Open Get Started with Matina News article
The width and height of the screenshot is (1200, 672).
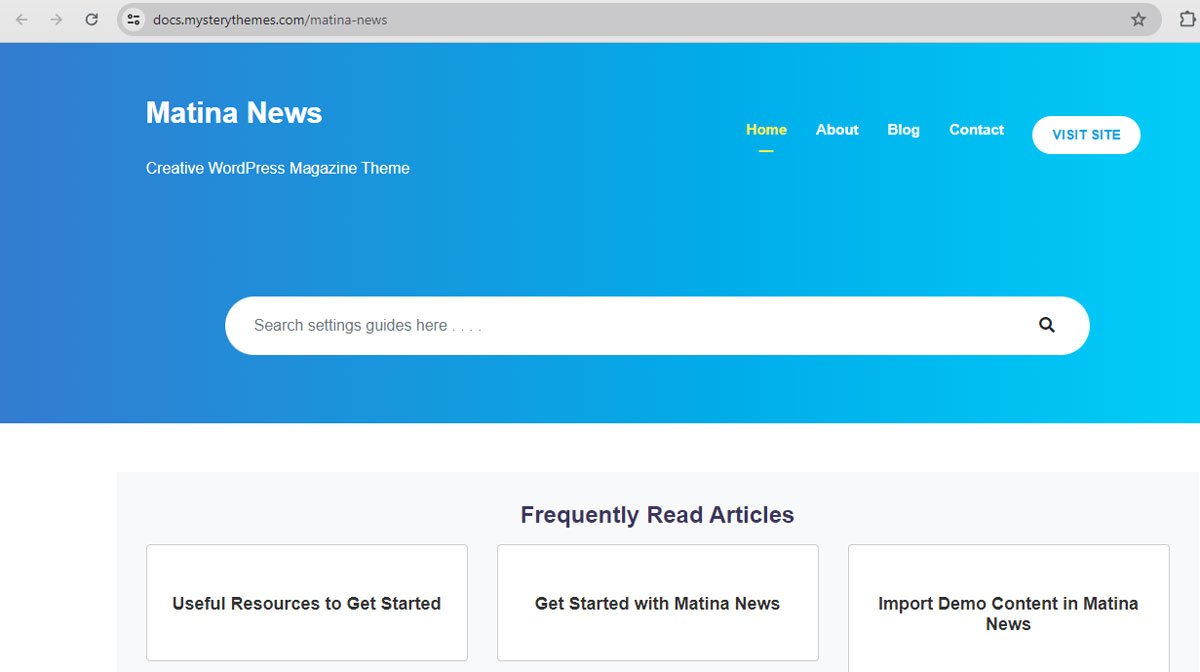[657, 603]
